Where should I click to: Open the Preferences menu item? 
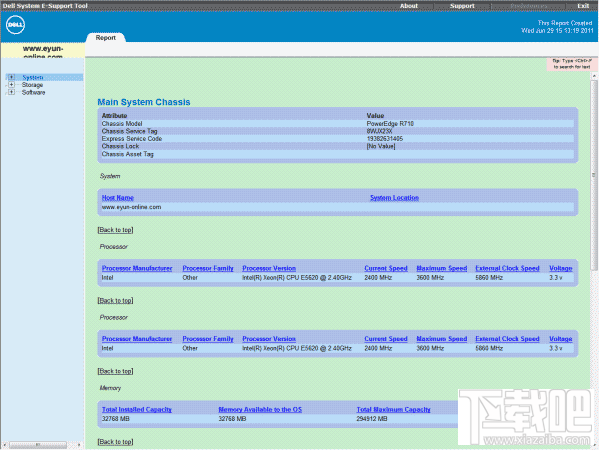pos(528,6)
